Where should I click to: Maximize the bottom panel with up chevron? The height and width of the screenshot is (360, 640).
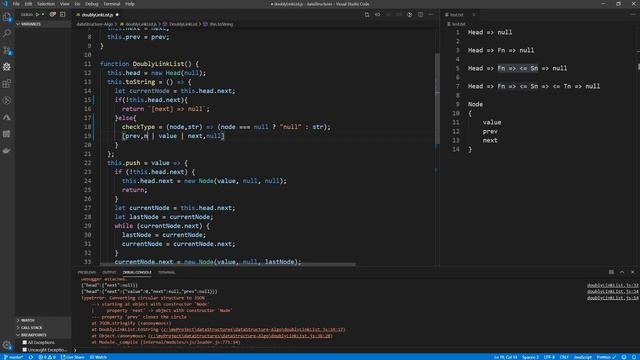point(622,272)
